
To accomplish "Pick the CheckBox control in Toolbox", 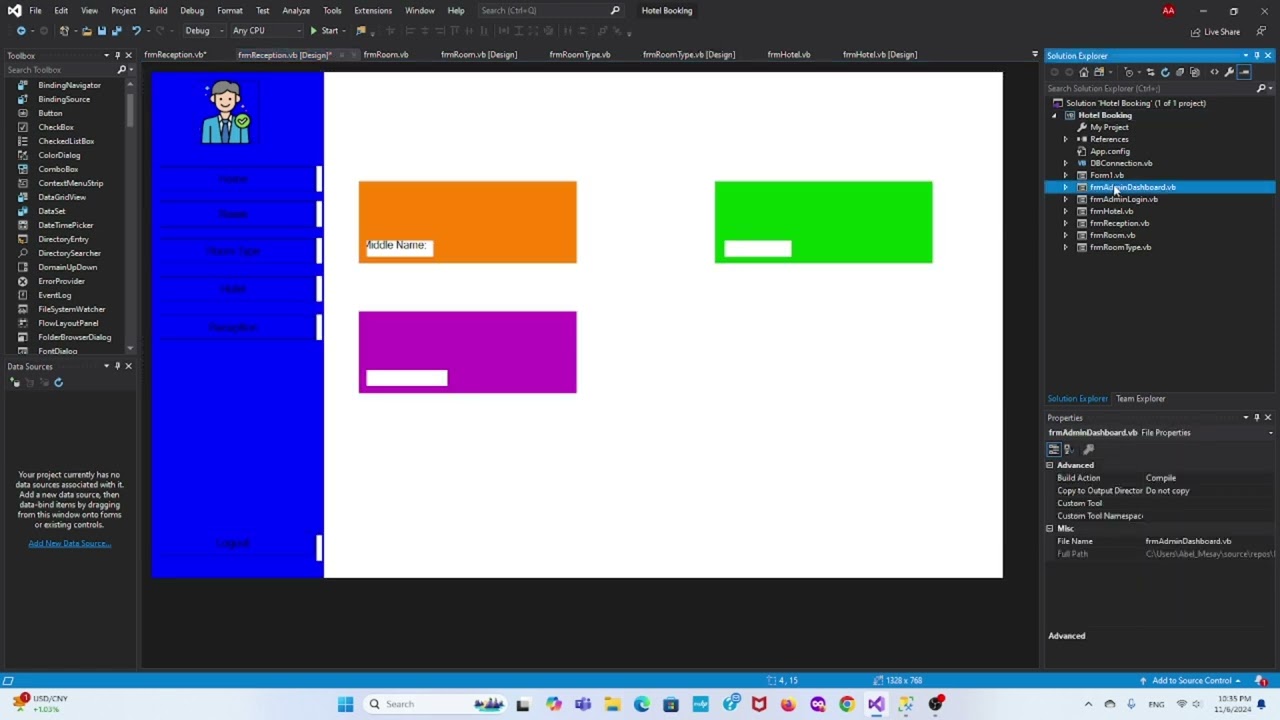I will tap(56, 127).
